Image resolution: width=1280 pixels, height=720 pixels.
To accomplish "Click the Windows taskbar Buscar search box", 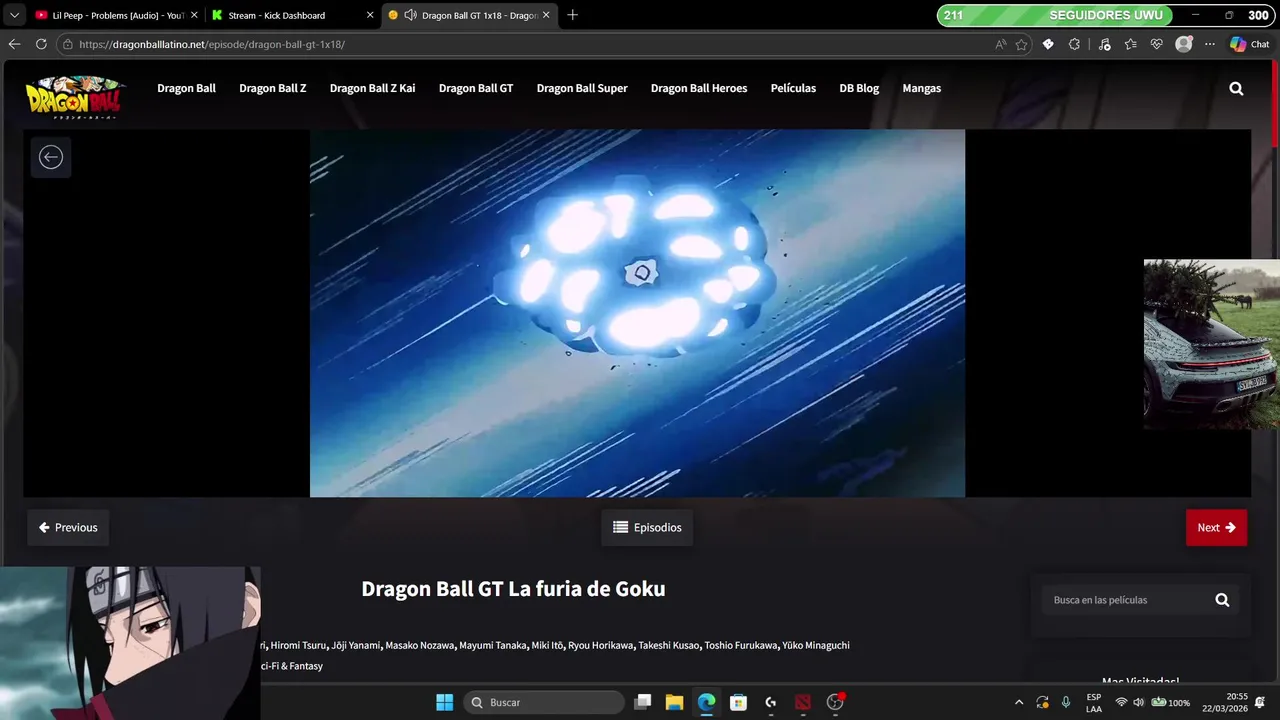I will pyautogui.click(x=544, y=702).
